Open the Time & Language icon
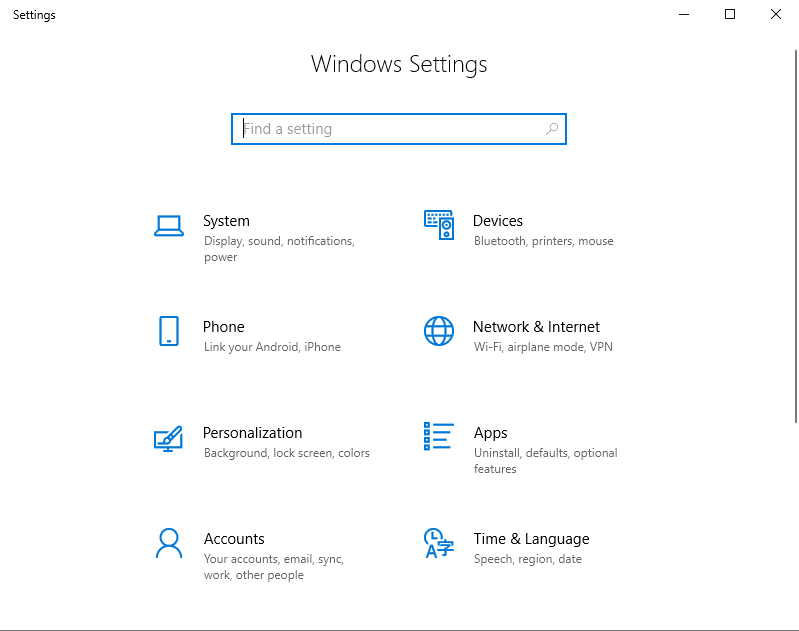Viewport: 799px width, 631px height. (x=439, y=543)
